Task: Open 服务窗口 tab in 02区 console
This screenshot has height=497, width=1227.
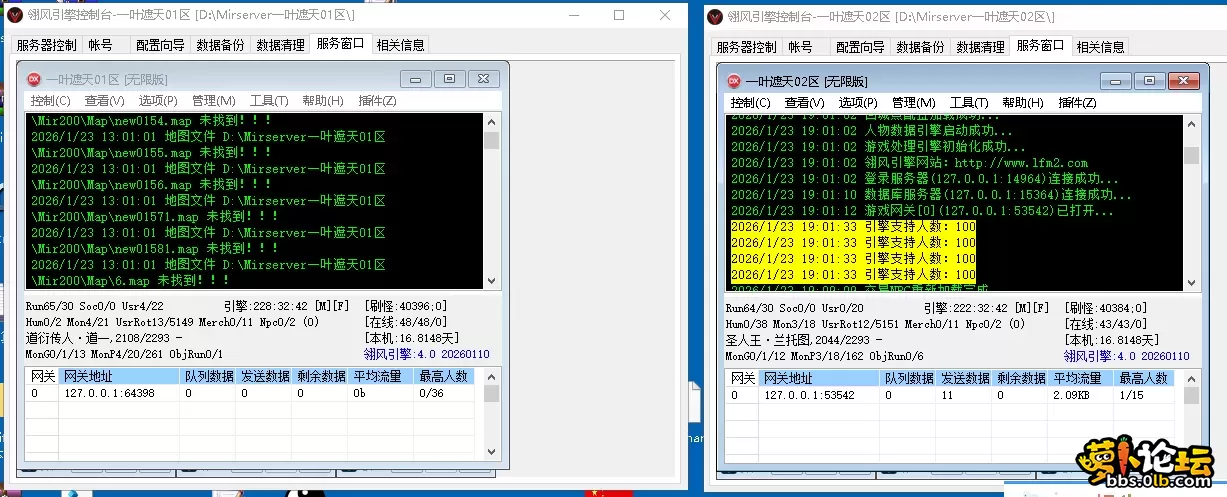Action: (x=1041, y=45)
